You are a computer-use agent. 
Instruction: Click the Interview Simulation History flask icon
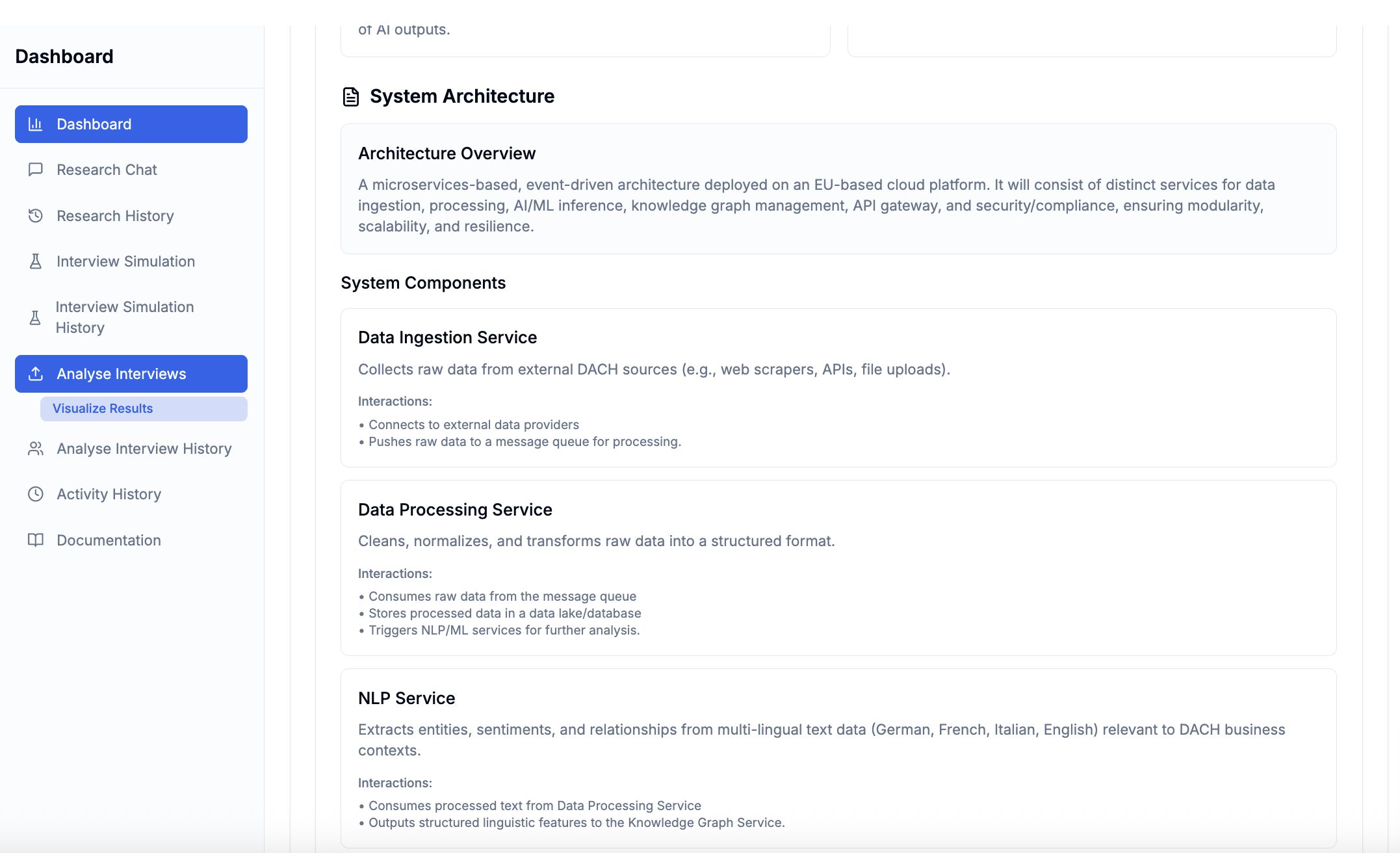tap(35, 317)
